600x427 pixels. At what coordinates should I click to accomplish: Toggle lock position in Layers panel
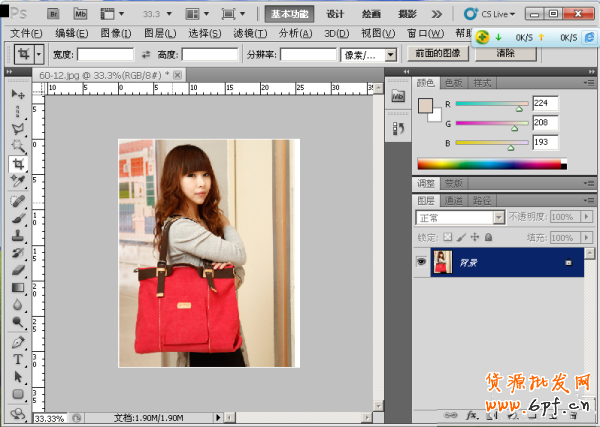coord(475,237)
